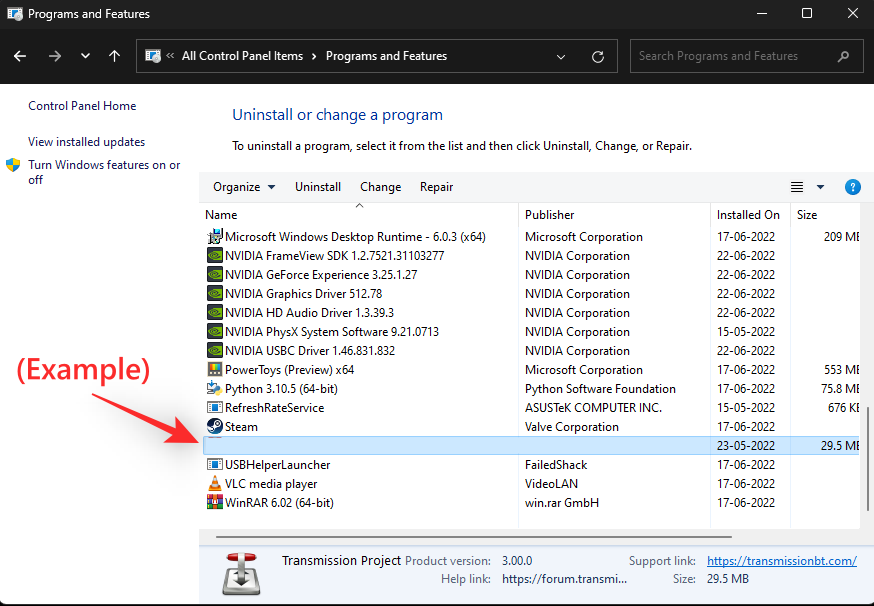Click the WinRAR 6.02 archive icon
874x606 pixels.
[x=214, y=502]
